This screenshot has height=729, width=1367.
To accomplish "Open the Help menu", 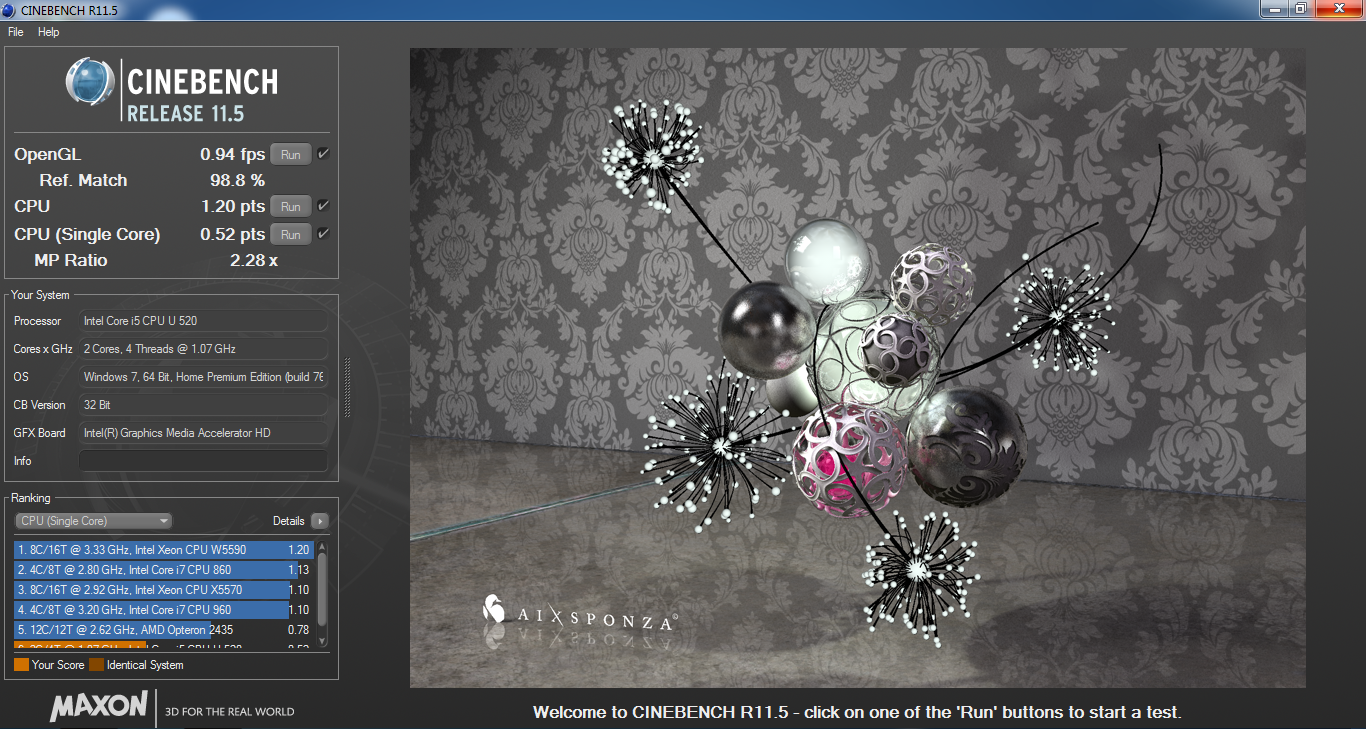I will pyautogui.click(x=49, y=32).
